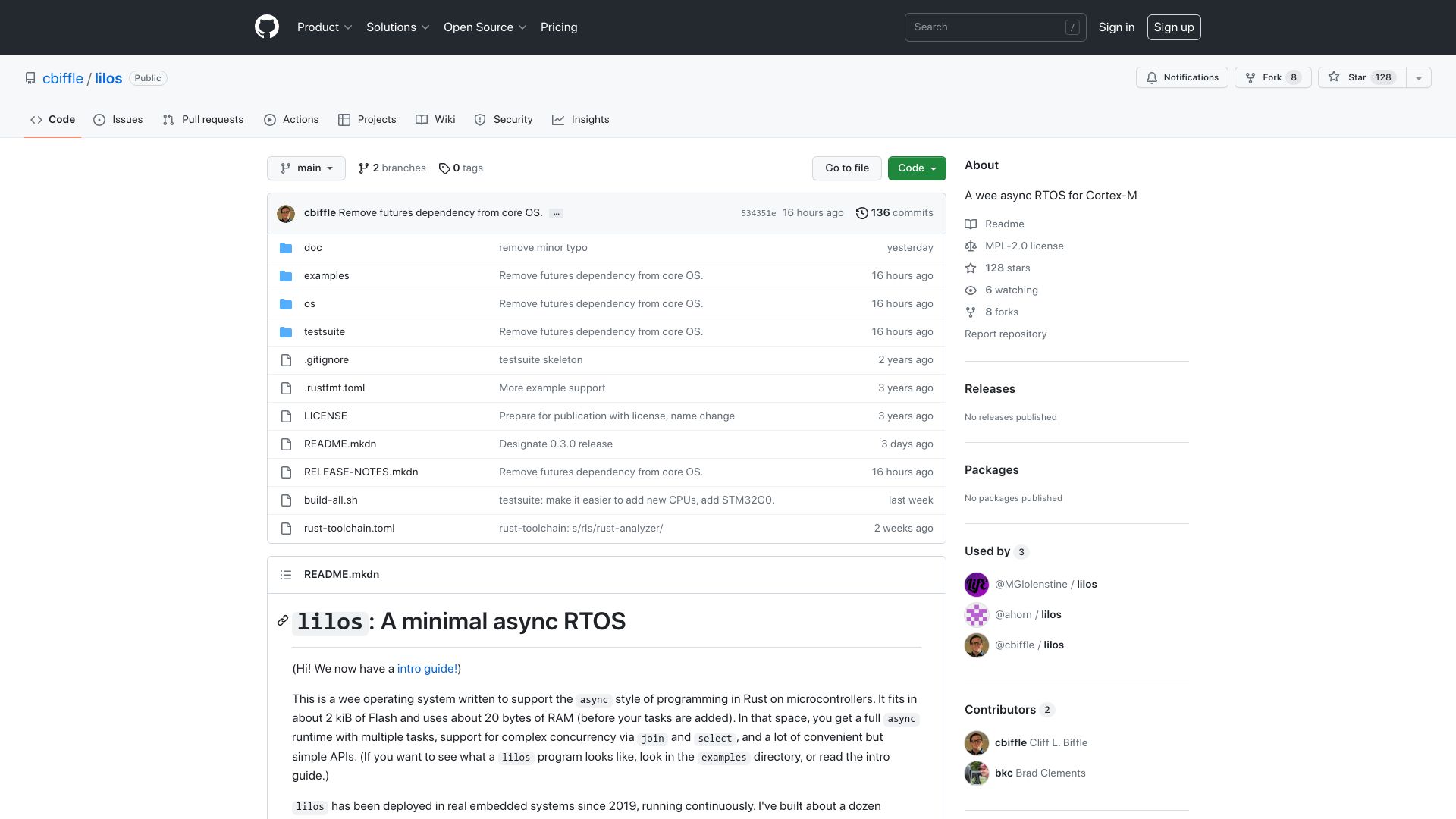Click the book icon next to Readme

click(971, 224)
